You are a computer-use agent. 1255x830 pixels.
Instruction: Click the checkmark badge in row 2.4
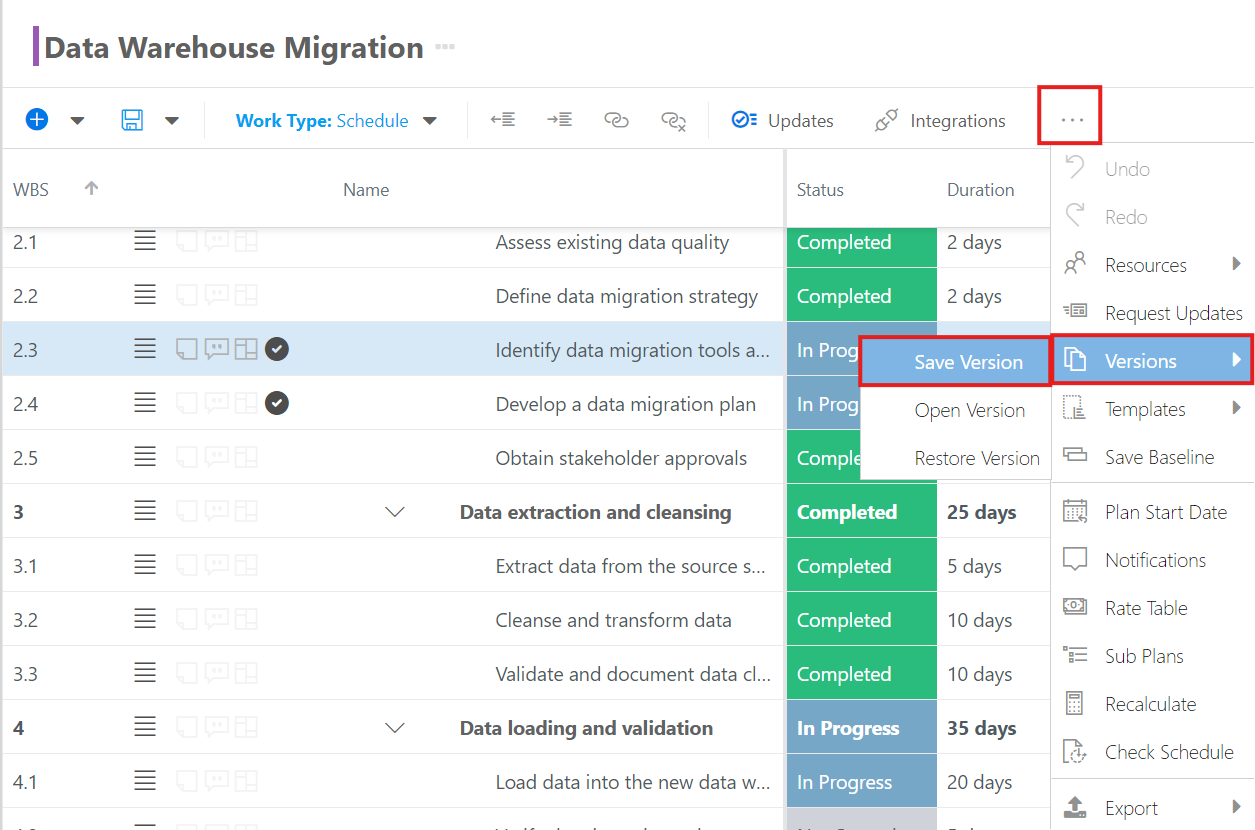pos(277,403)
